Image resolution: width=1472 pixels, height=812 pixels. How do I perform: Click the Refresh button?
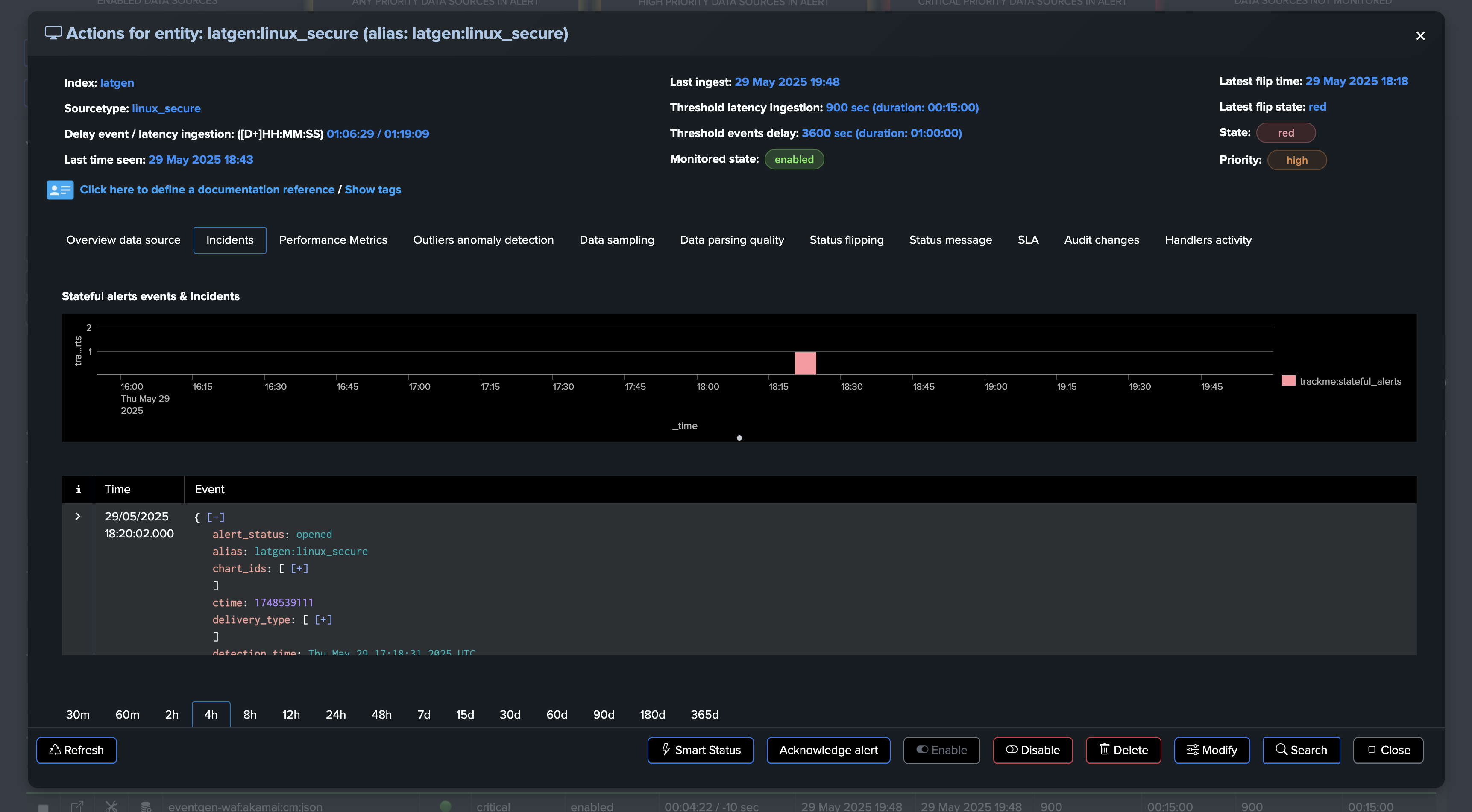(76, 750)
